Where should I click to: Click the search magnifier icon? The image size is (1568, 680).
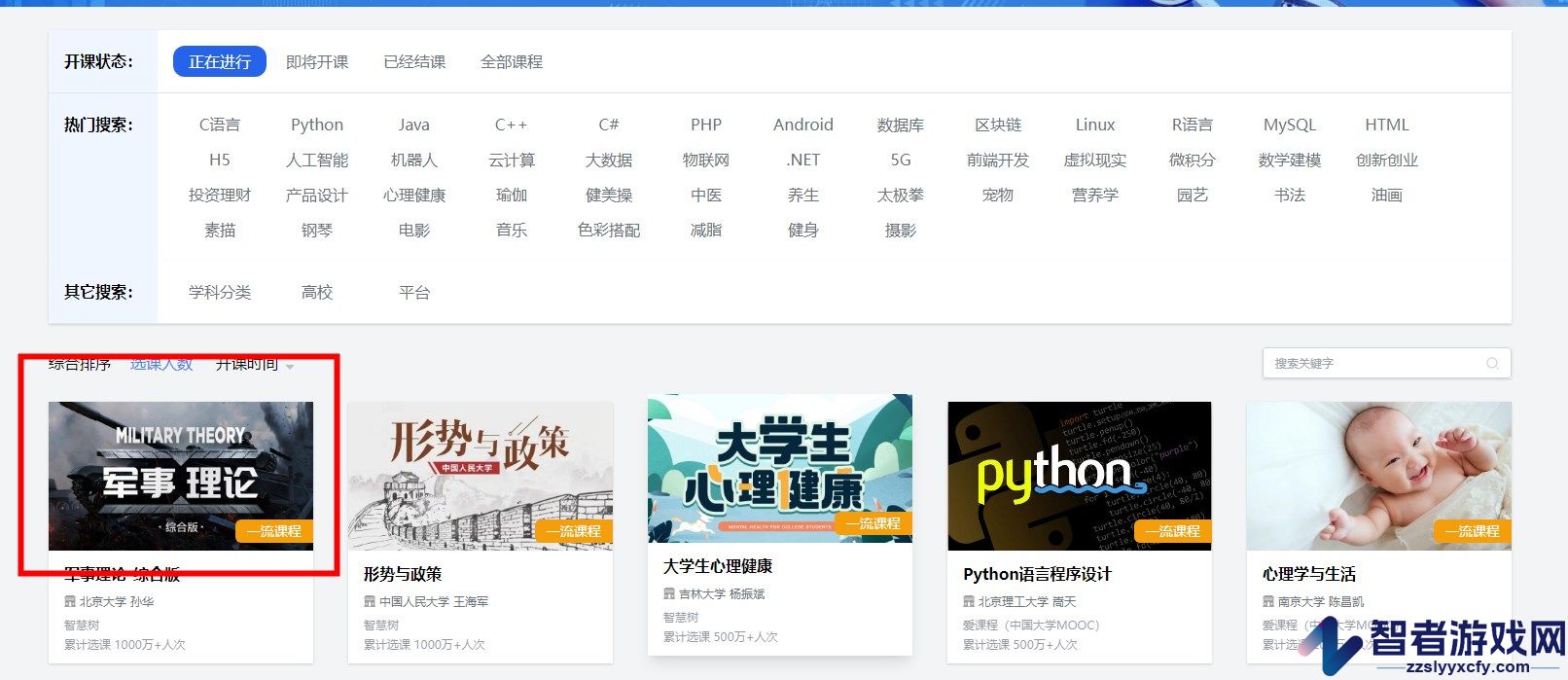click(x=1492, y=364)
